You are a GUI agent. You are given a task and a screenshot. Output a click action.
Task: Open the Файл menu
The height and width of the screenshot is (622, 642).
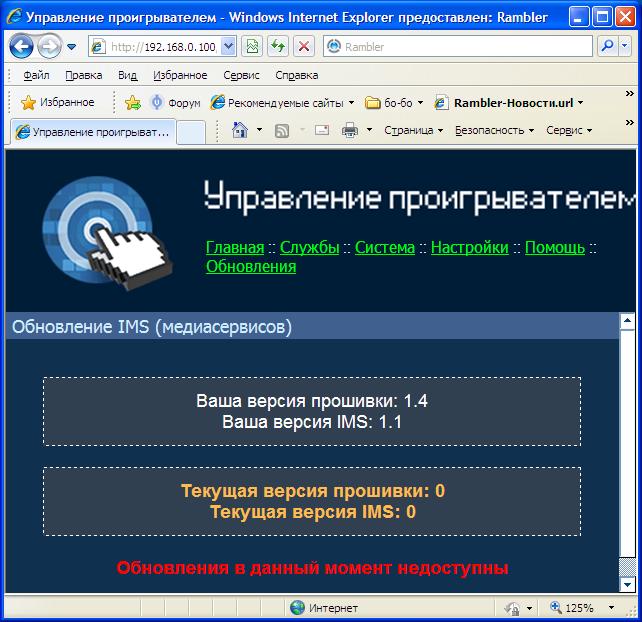point(36,75)
